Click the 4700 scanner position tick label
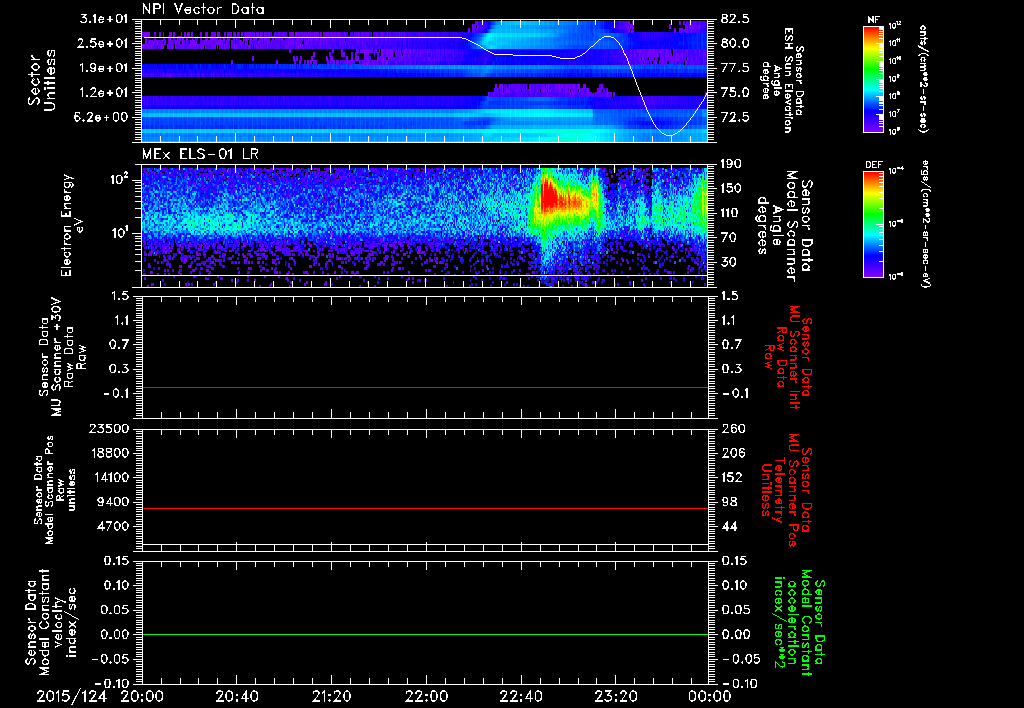Image resolution: width=1024 pixels, height=708 pixels. click(114, 526)
